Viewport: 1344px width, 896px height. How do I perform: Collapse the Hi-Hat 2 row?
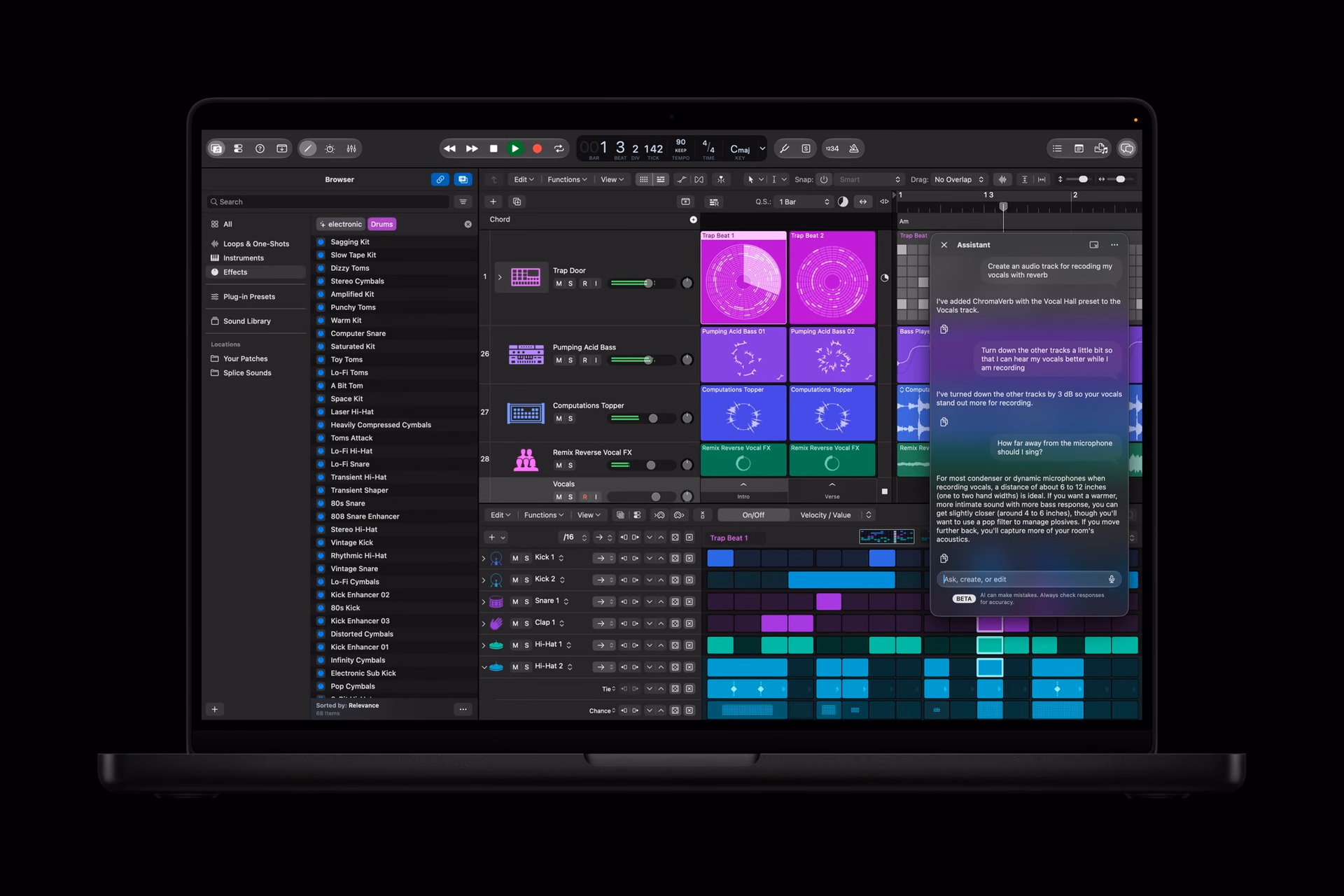484,667
